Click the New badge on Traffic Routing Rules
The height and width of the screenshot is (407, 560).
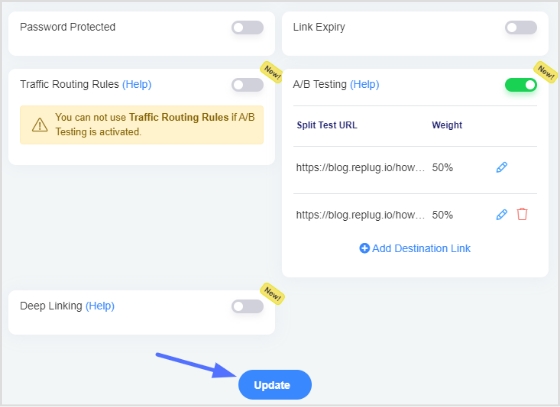(x=272, y=72)
